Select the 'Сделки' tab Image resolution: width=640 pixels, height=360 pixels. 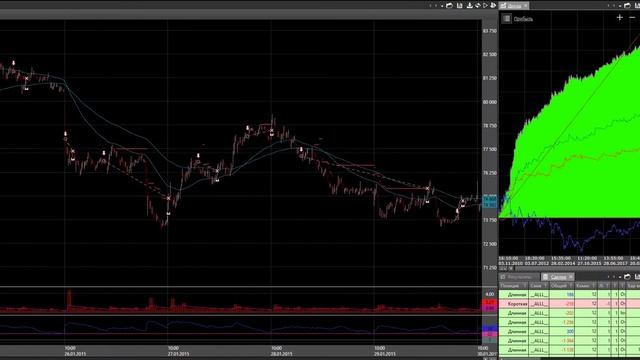(558, 277)
